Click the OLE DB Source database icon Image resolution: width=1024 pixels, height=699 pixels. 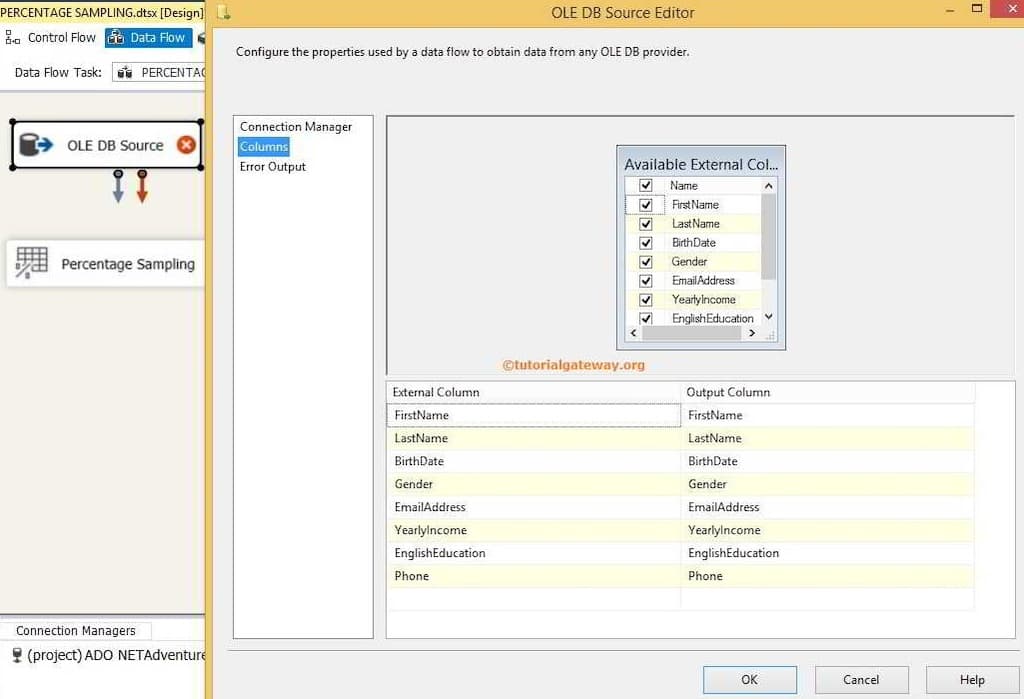click(35, 144)
